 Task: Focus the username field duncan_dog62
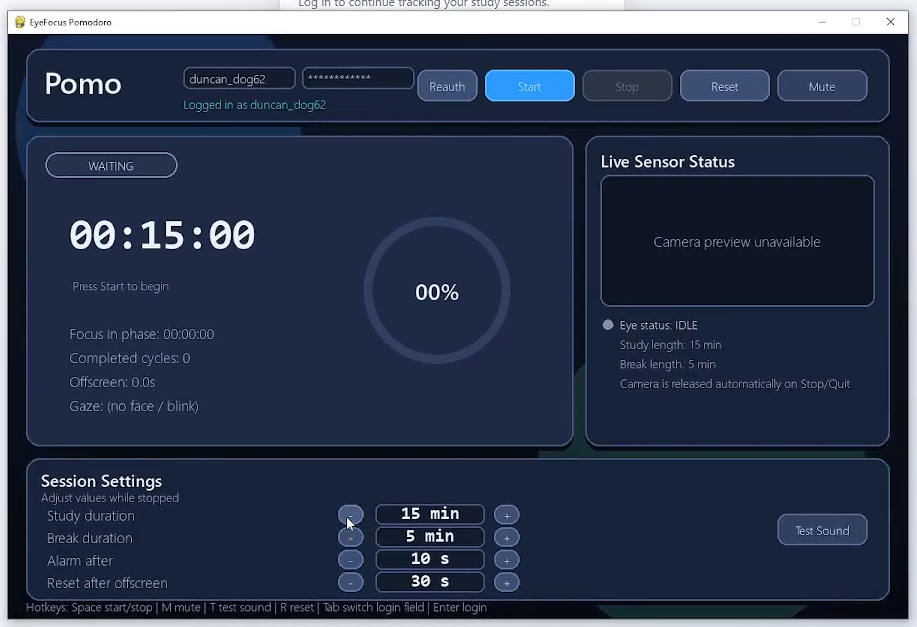[x=239, y=78]
